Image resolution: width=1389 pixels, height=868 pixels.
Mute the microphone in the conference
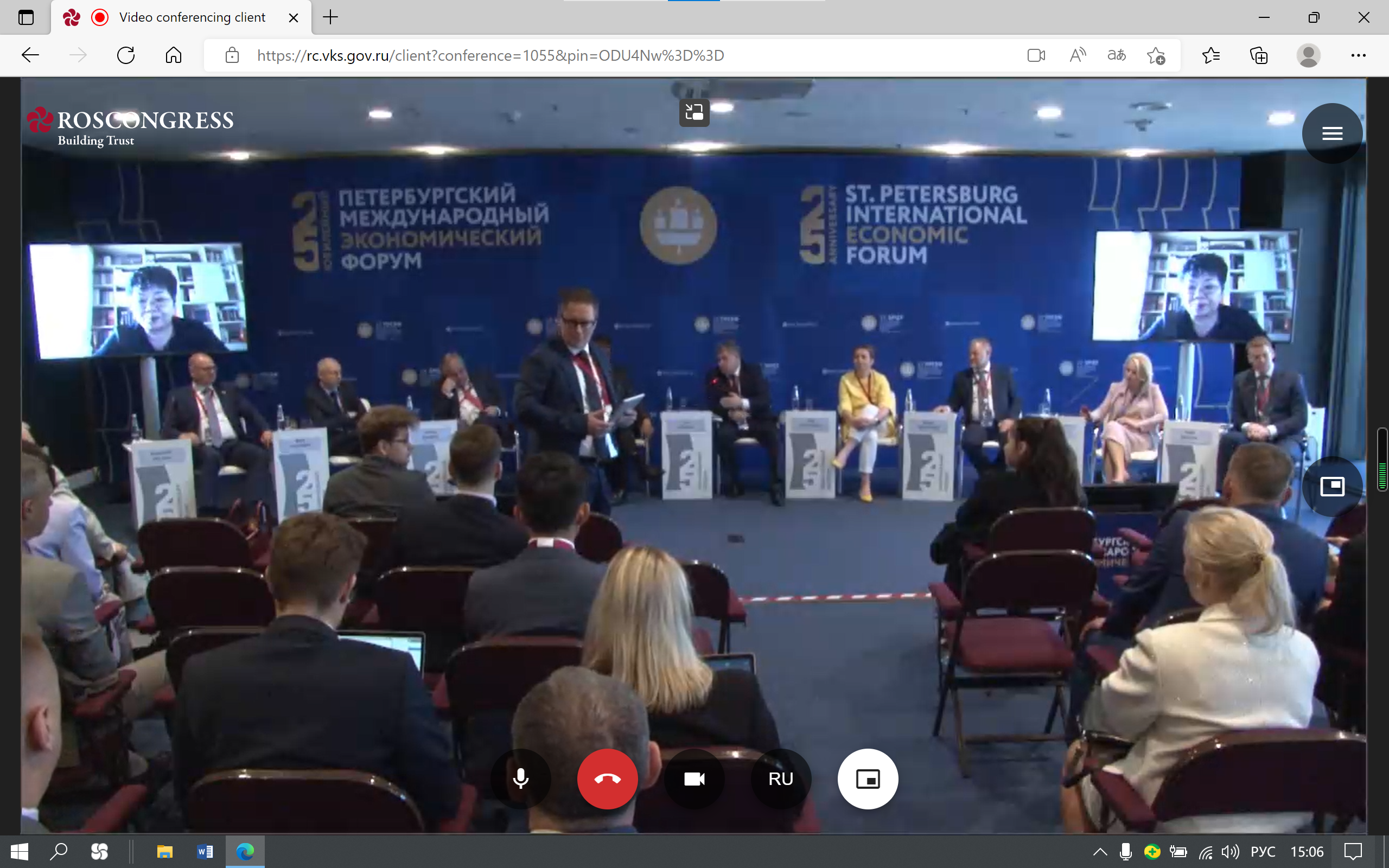click(x=520, y=779)
